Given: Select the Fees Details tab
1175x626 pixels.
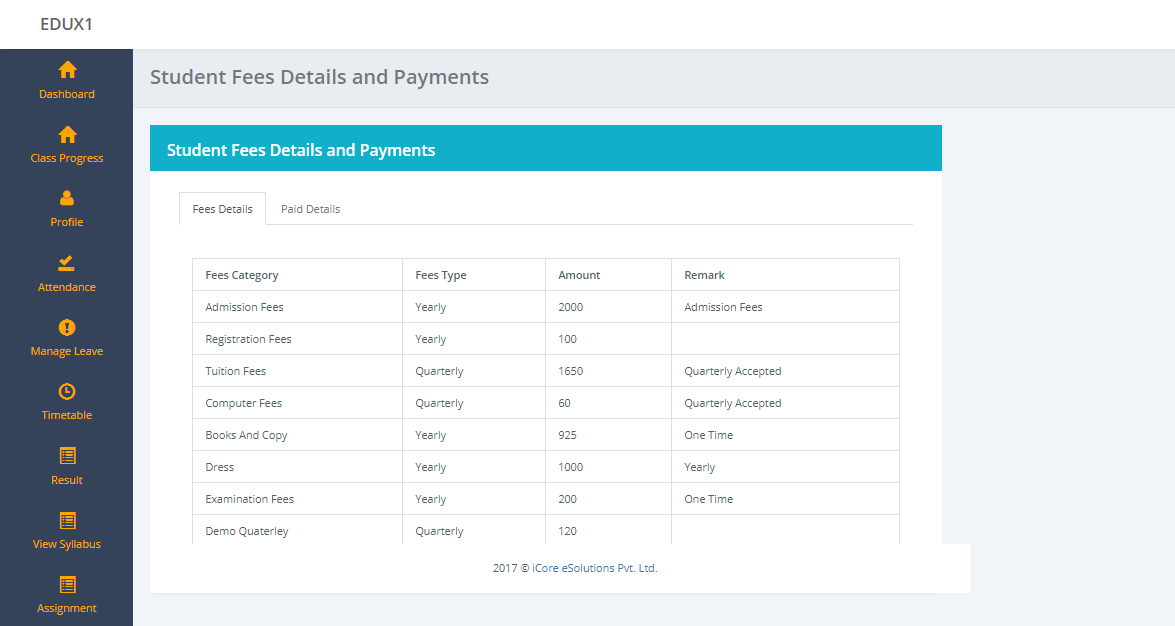Looking at the screenshot, I should [222, 209].
